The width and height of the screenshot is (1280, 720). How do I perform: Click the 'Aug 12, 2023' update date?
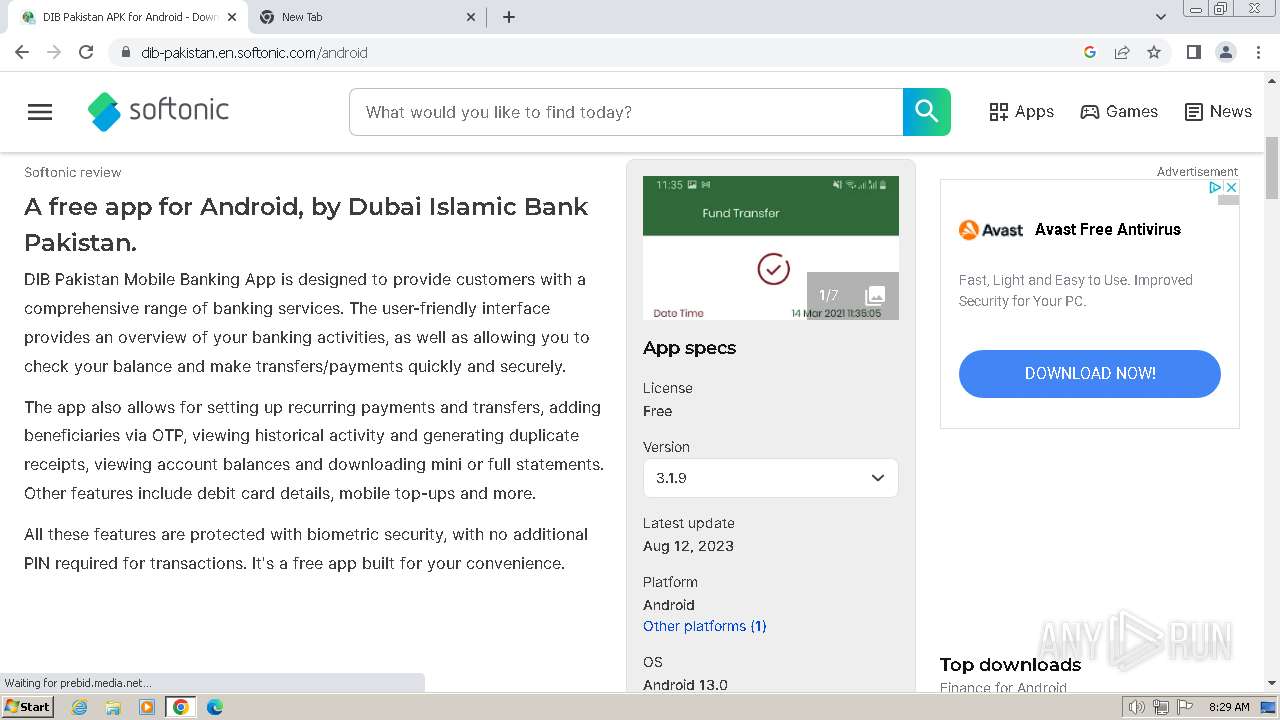(688, 546)
